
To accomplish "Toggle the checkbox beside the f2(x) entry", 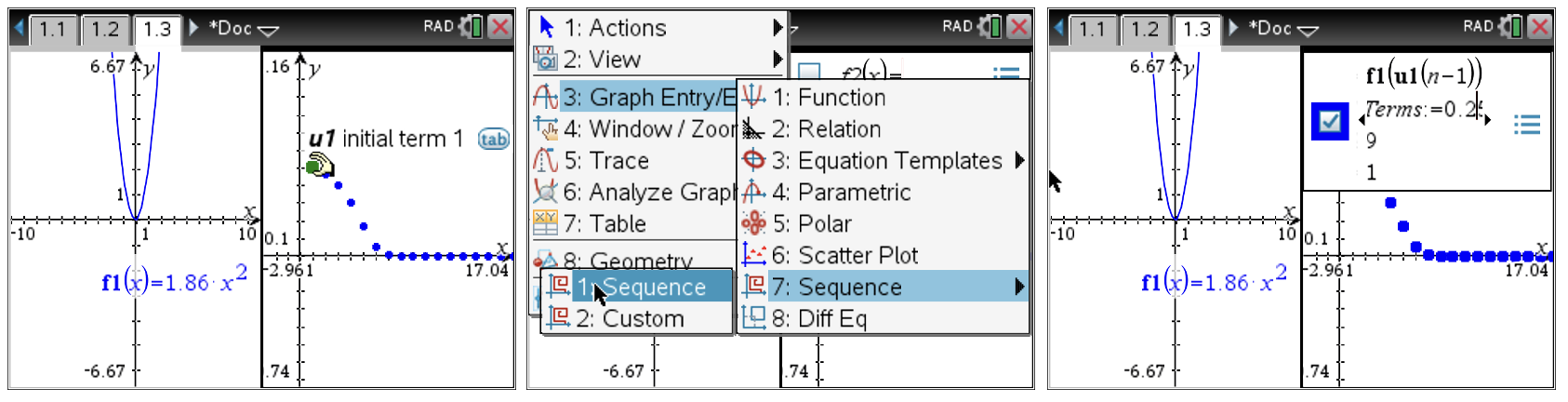I will (809, 73).
